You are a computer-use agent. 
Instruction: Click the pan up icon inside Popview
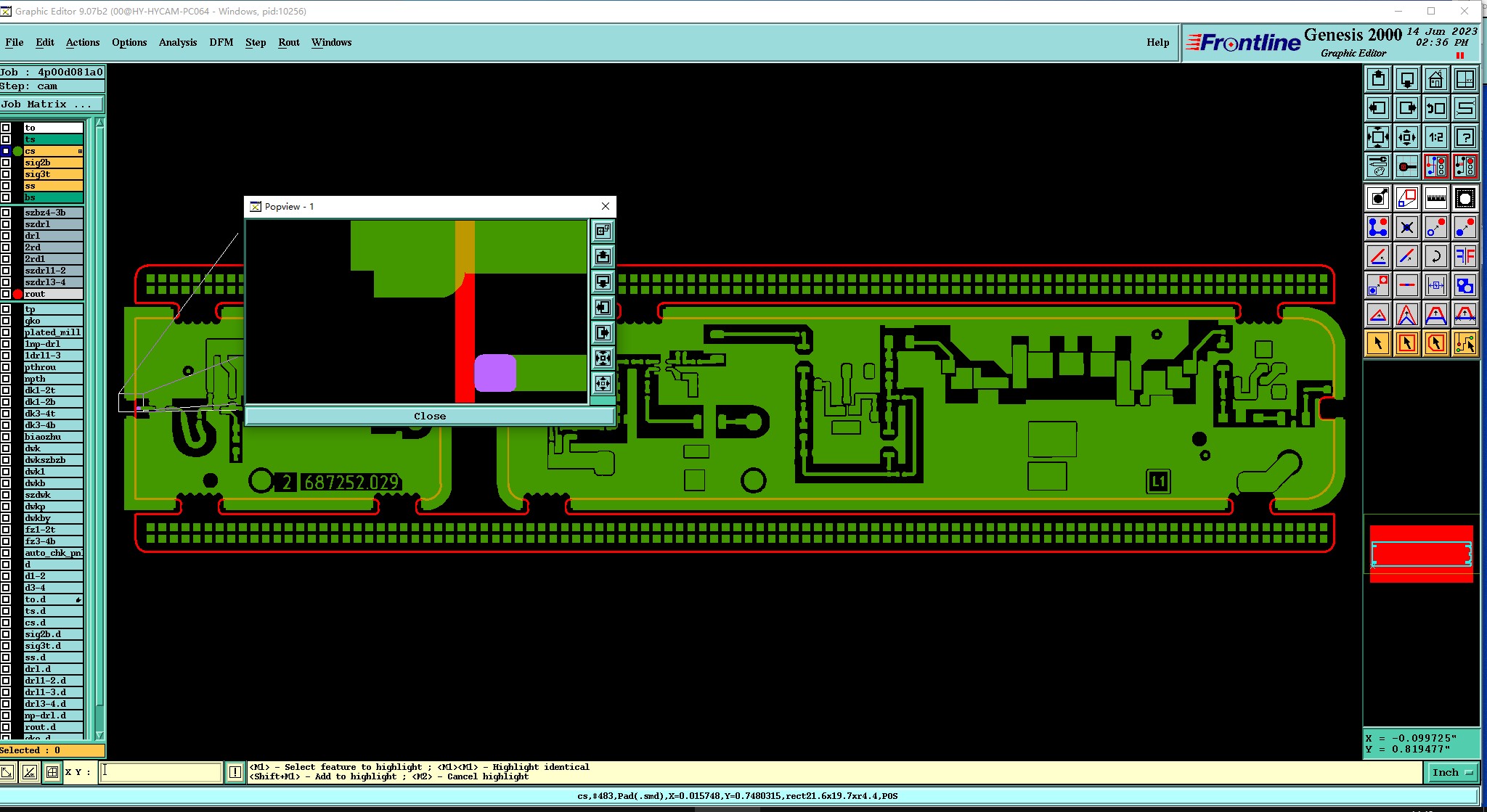(x=603, y=256)
